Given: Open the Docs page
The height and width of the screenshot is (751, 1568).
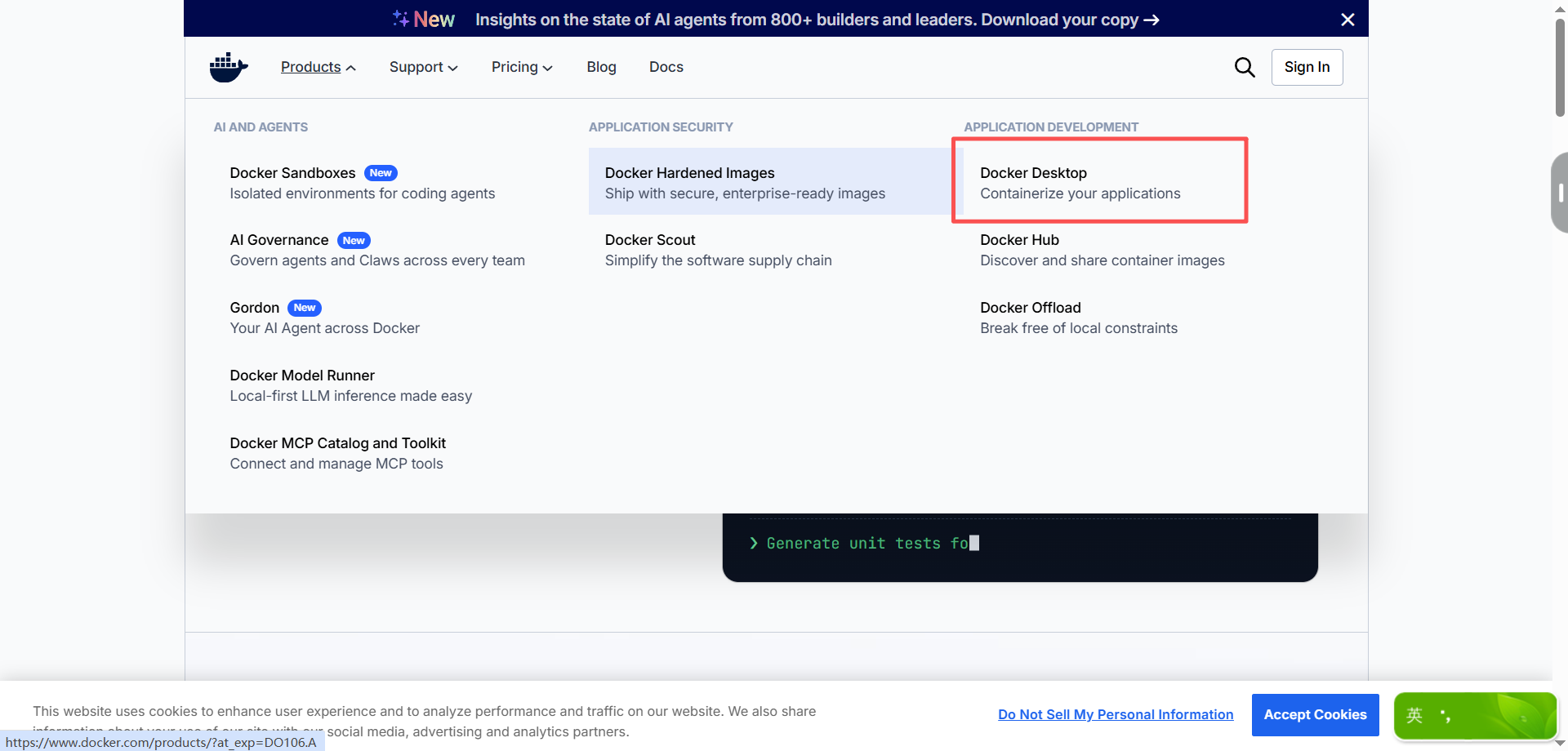Looking at the screenshot, I should coord(666,67).
